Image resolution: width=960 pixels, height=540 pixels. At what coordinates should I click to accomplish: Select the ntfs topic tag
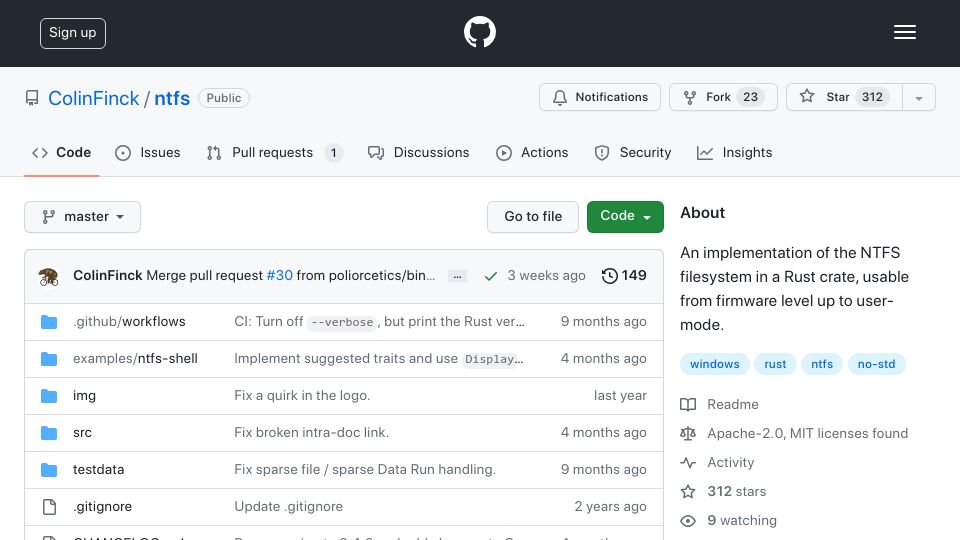pyautogui.click(x=822, y=364)
